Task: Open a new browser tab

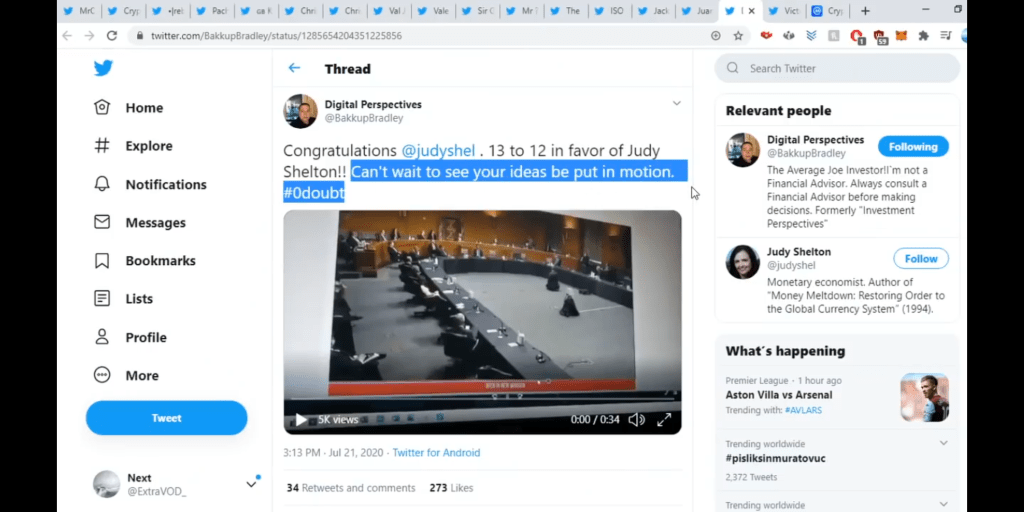Action: 865,11
